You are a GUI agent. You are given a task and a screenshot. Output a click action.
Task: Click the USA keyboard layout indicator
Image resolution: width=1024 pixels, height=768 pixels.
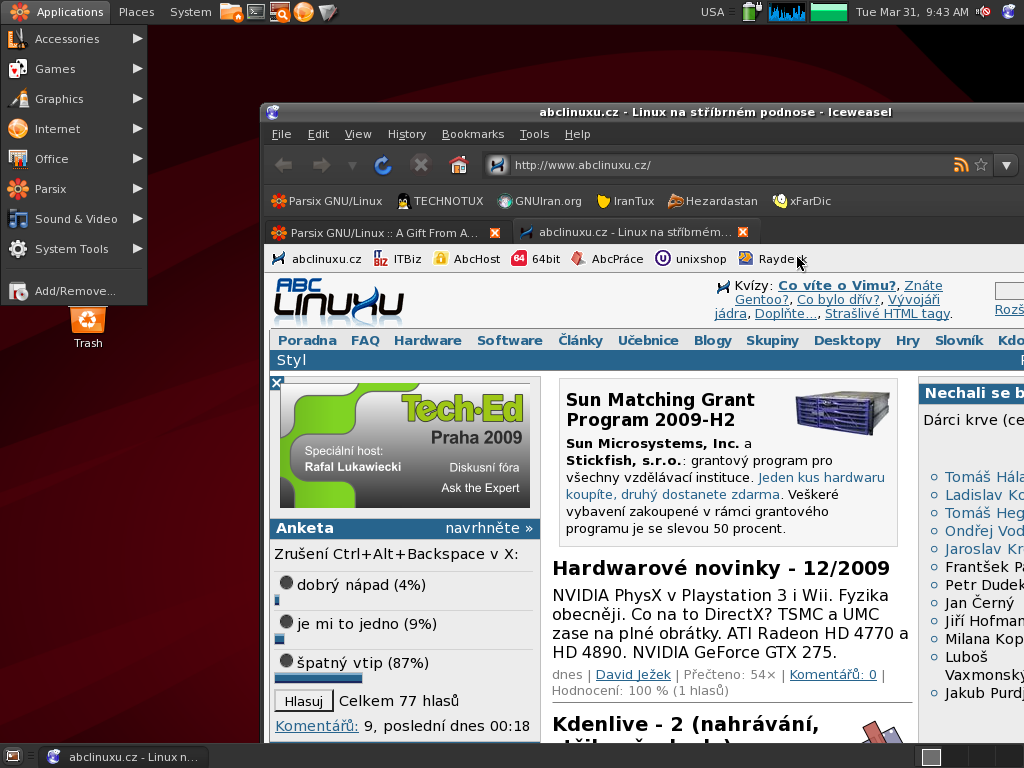pyautogui.click(x=712, y=12)
